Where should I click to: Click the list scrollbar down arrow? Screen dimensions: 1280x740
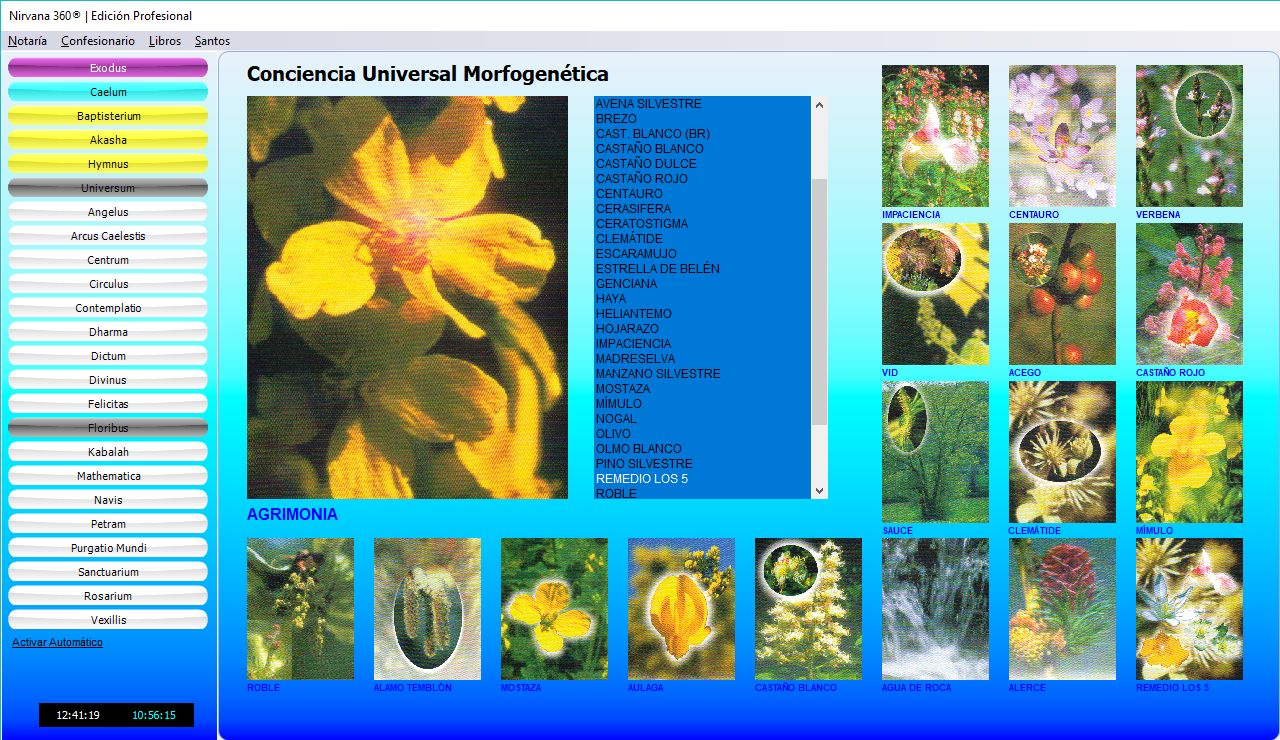point(820,491)
